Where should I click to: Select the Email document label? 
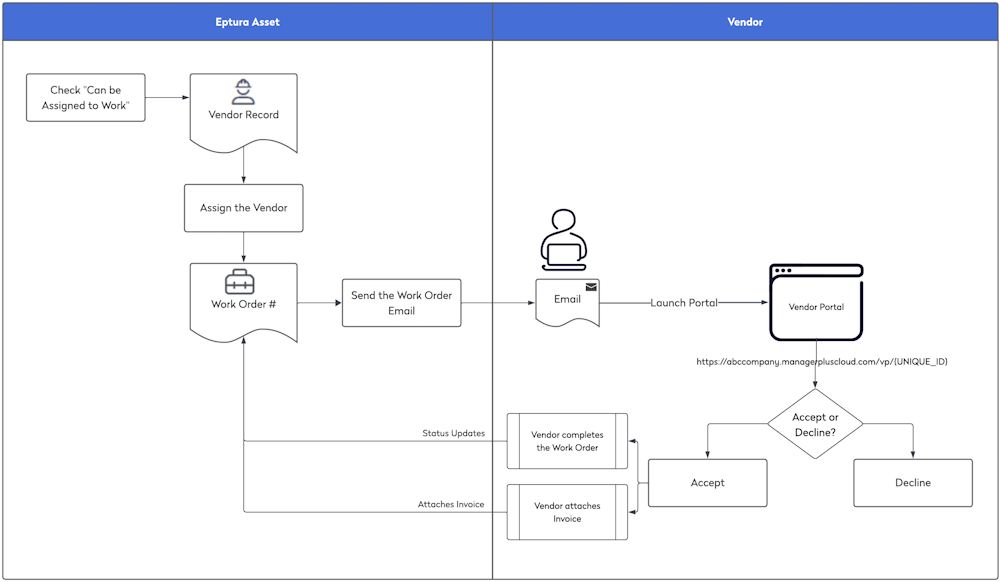pos(567,299)
